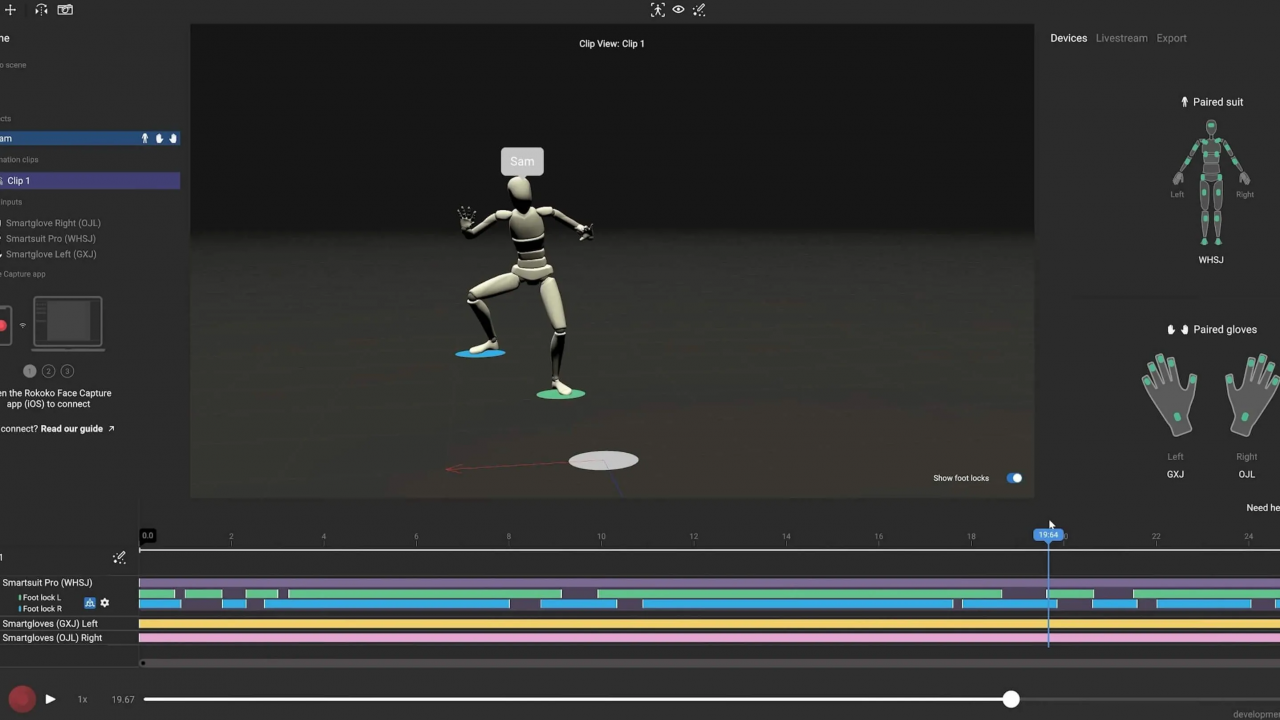1280x720 pixels.
Task: Click the add (plus) icon in top toolbar
Action: pyautogui.click(x=11, y=10)
